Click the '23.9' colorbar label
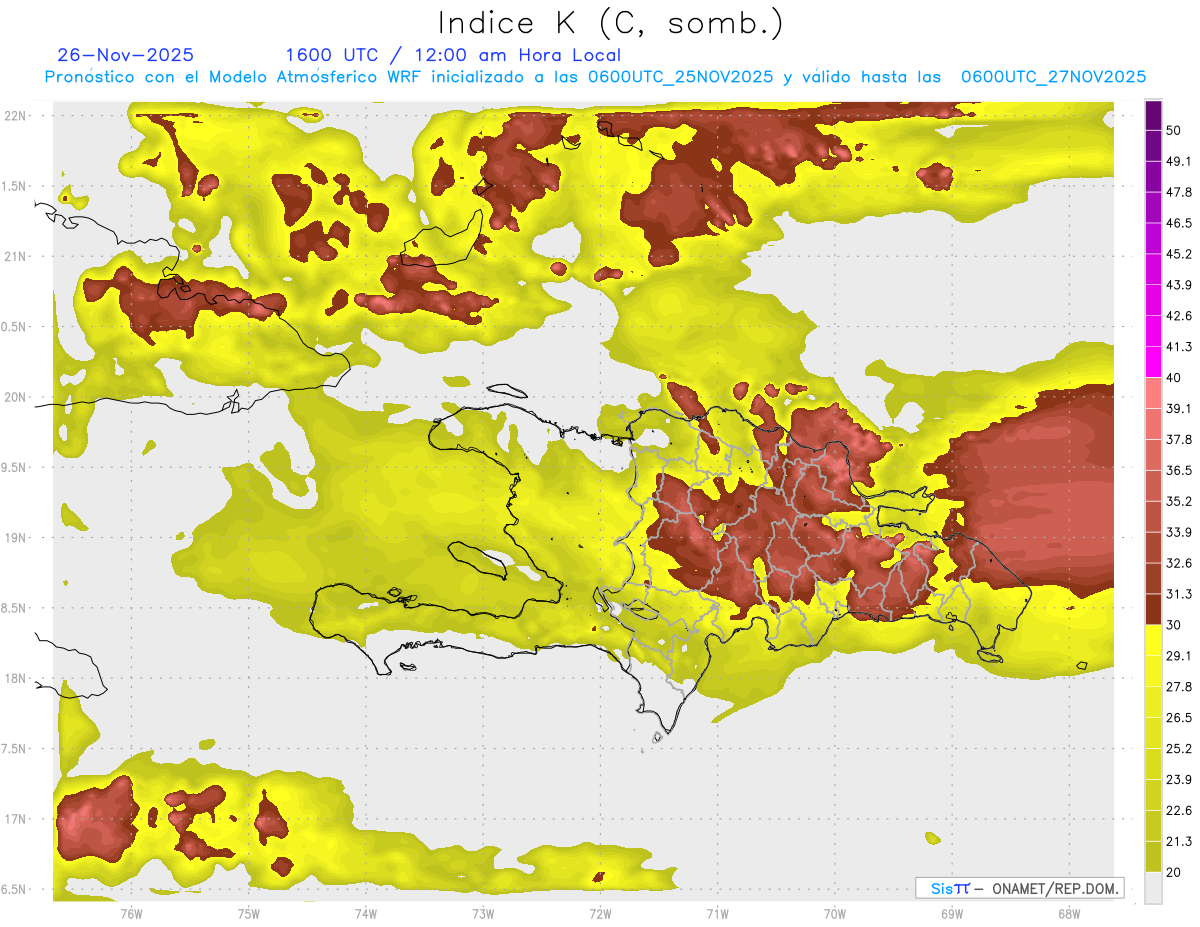1200x927 pixels. coord(1179,779)
